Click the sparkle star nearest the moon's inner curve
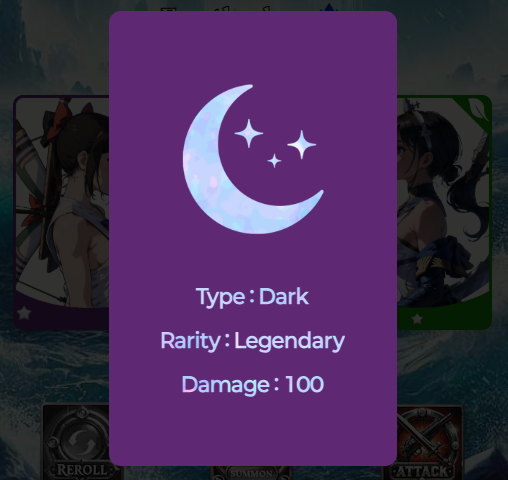 [x=249, y=133]
